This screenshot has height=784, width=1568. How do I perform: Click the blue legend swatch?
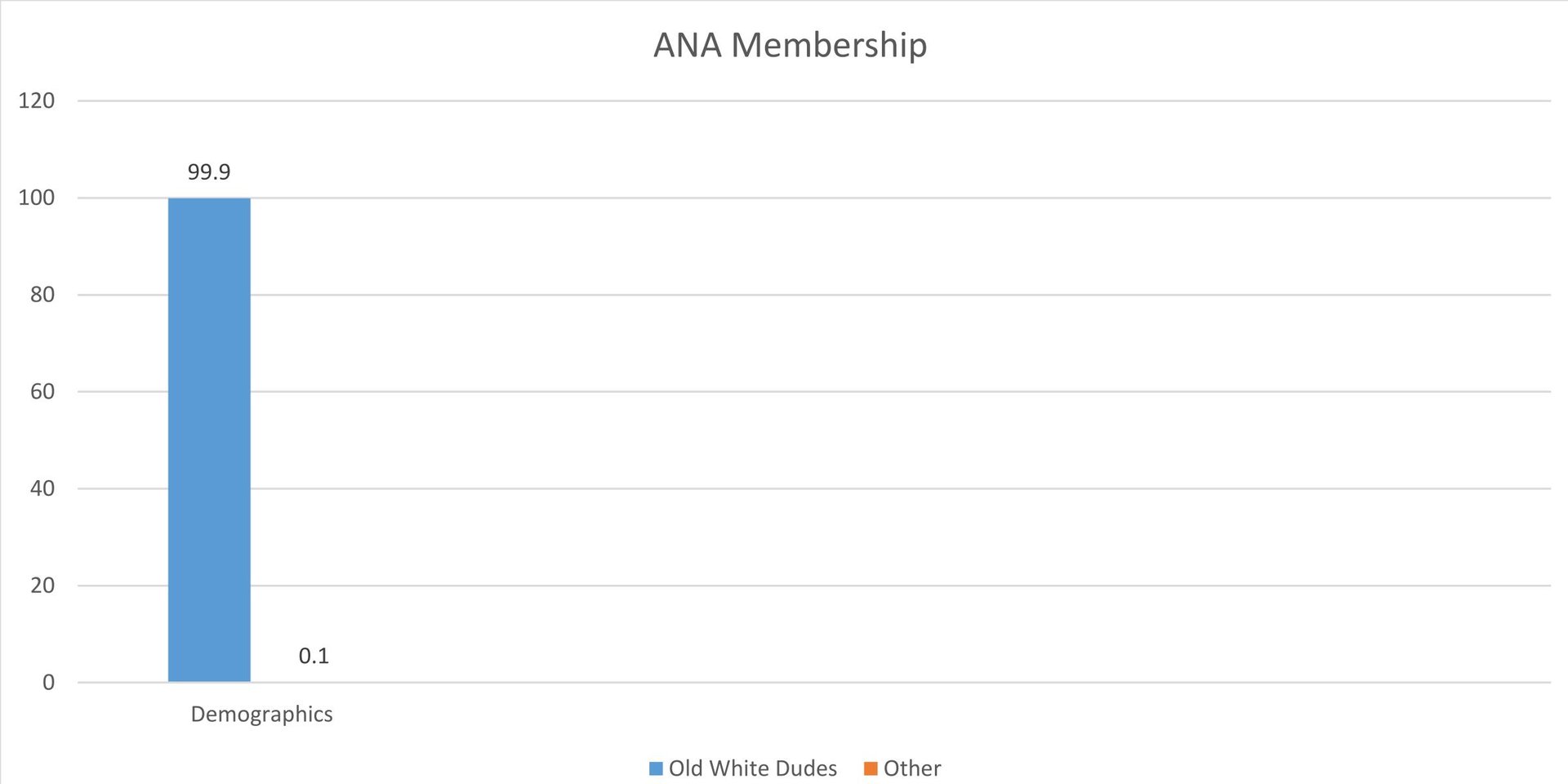tap(656, 768)
